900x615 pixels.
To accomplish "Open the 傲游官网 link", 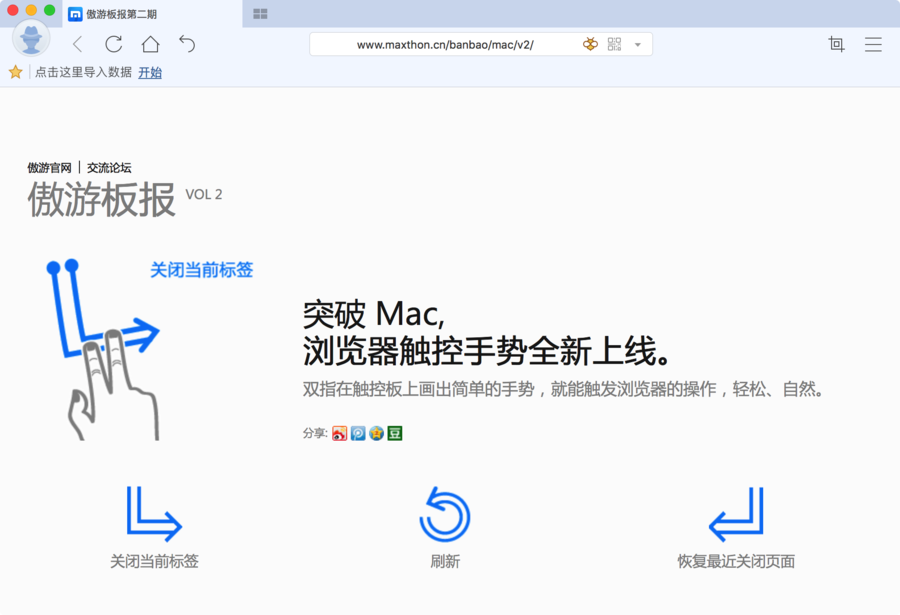I will click(49, 168).
